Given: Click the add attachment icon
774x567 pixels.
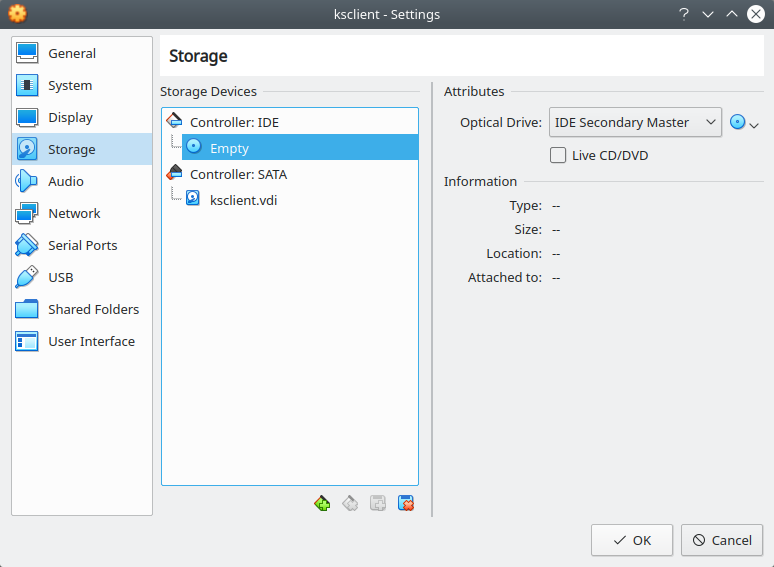Looking at the screenshot, I should point(378,503).
